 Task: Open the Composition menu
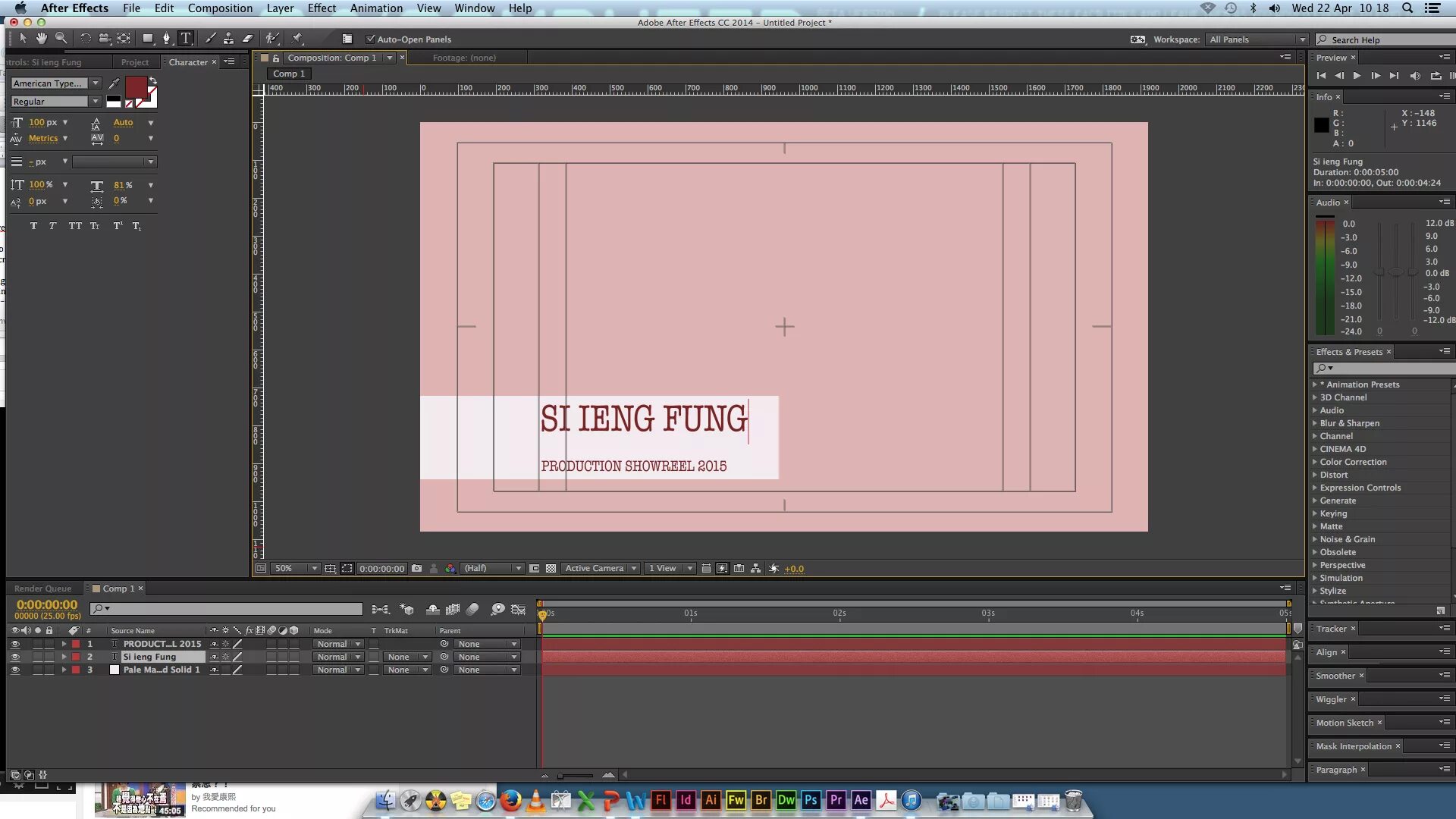pyautogui.click(x=220, y=8)
